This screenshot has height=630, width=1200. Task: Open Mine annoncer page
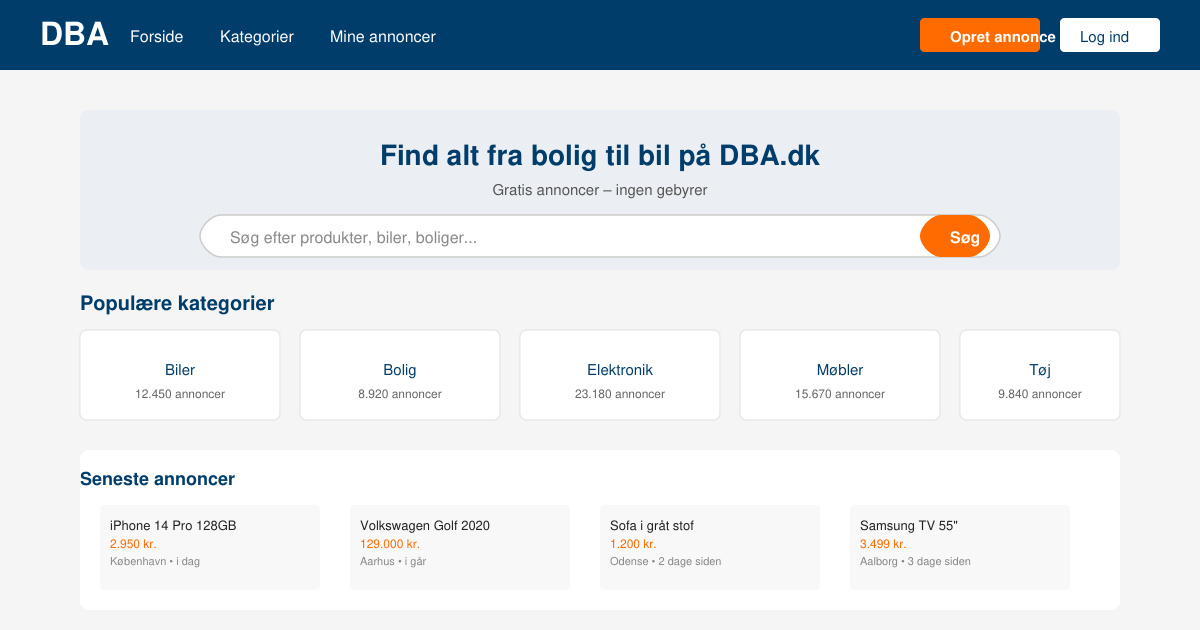[x=383, y=37]
